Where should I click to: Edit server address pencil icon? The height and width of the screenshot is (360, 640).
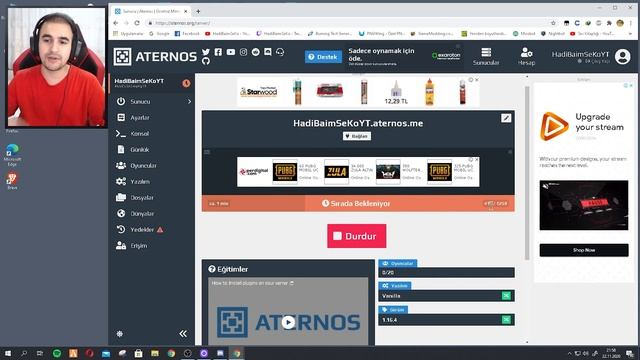pyautogui.click(x=506, y=118)
